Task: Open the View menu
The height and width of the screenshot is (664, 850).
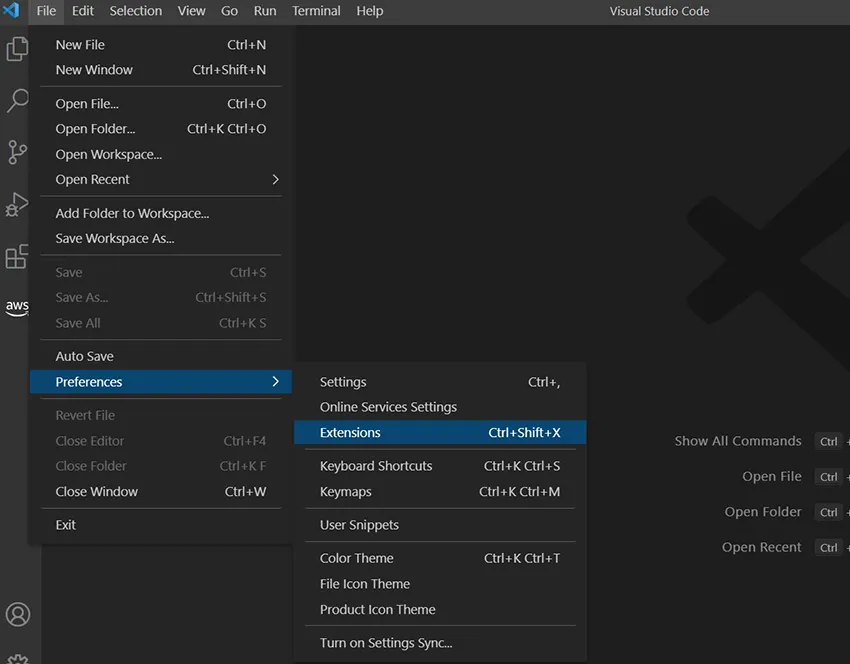Action: [191, 11]
